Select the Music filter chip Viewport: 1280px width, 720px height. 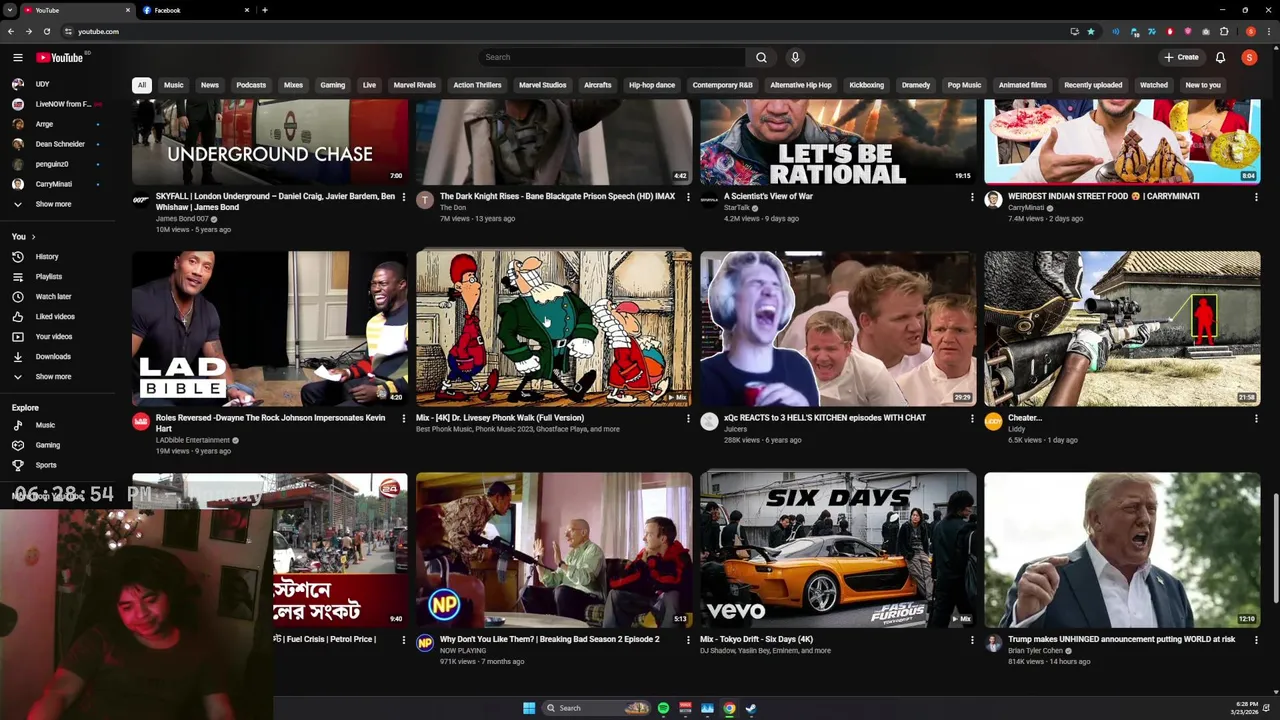pyautogui.click(x=174, y=85)
